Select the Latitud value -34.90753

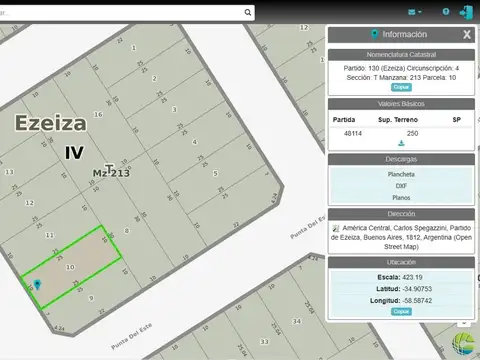click(x=417, y=289)
